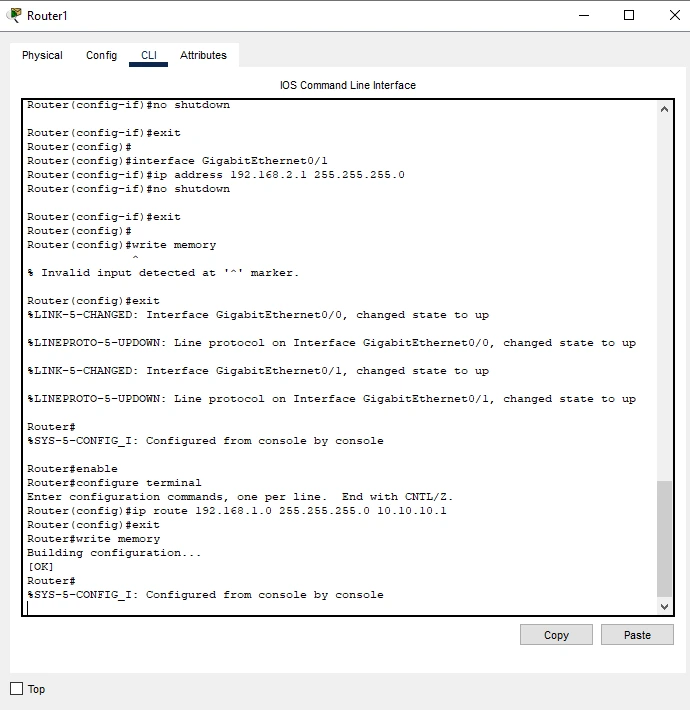Minimize the Router1 window

point(584,15)
